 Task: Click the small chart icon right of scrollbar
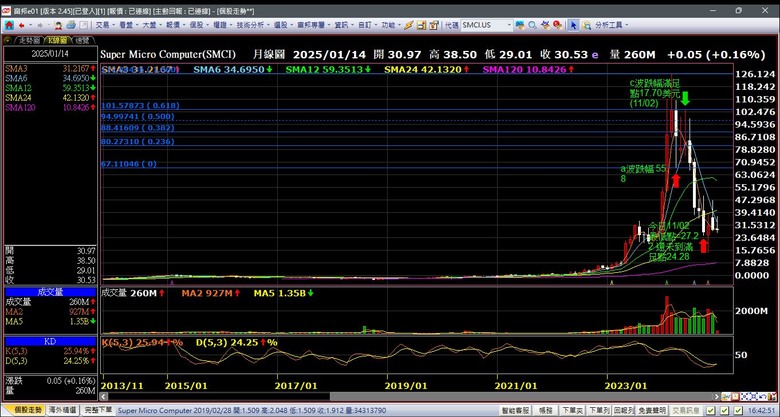tap(726, 397)
